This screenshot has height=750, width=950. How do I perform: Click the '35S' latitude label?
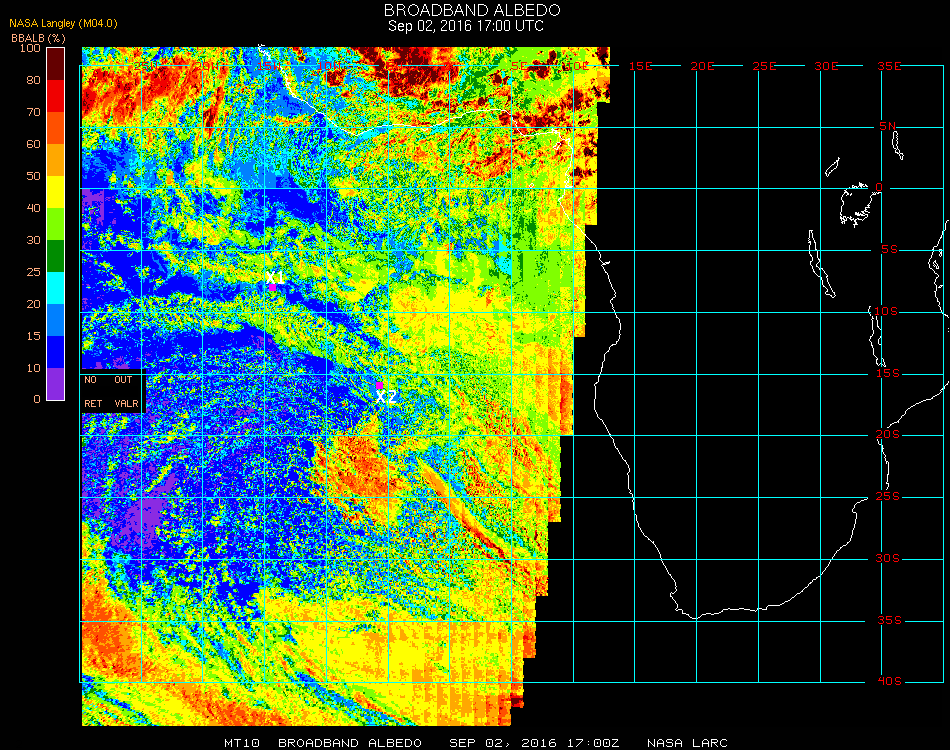[x=889, y=620]
